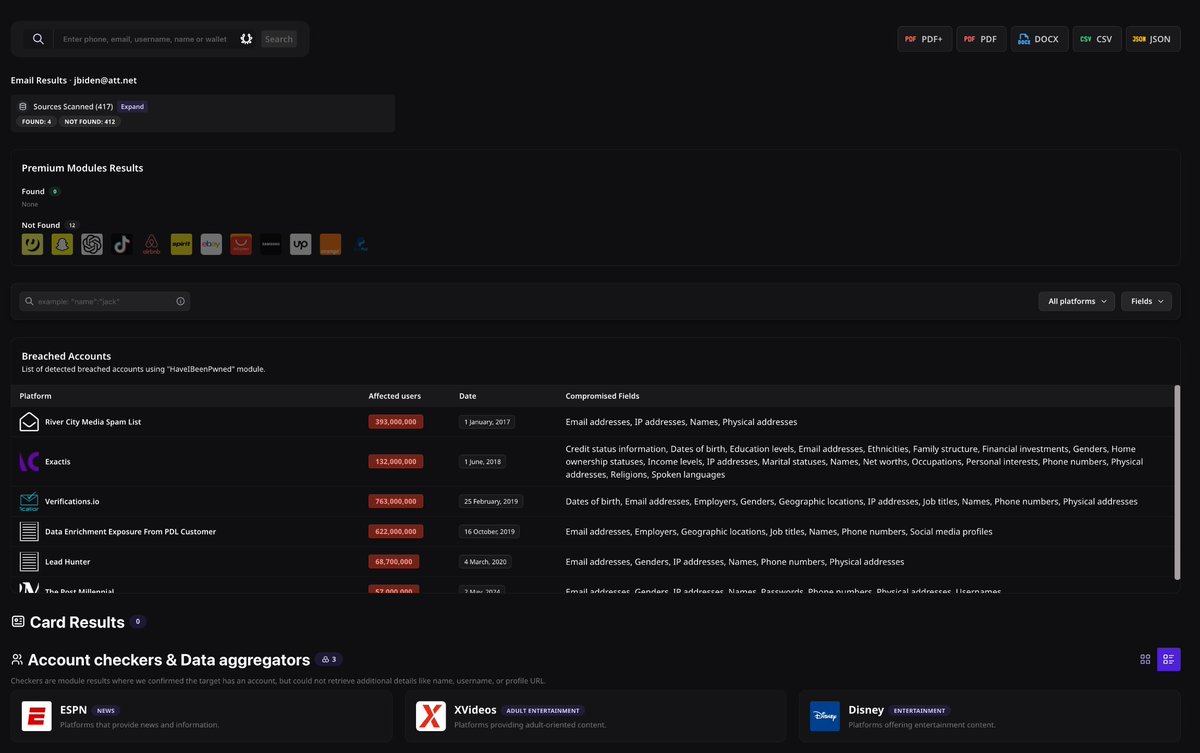Image resolution: width=1200 pixels, height=753 pixels.
Task: Click the eBay module icon
Action: pyautogui.click(x=211, y=244)
